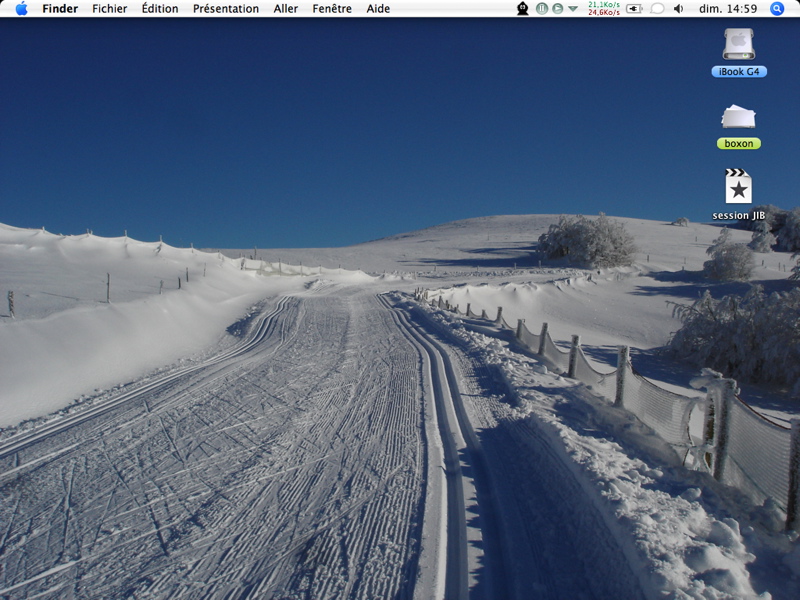Image resolution: width=800 pixels, height=600 pixels.
Task: Click the chat bubble status icon
Action: click(658, 9)
